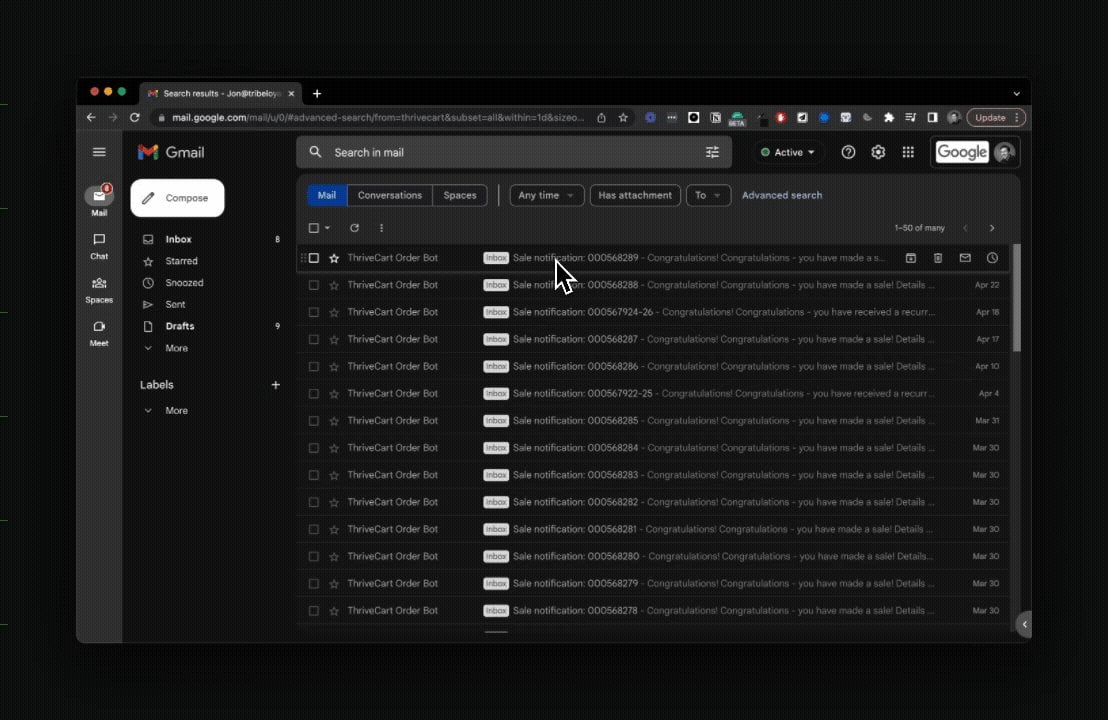Expand More below Drafts
1108x720 pixels.
tap(176, 348)
